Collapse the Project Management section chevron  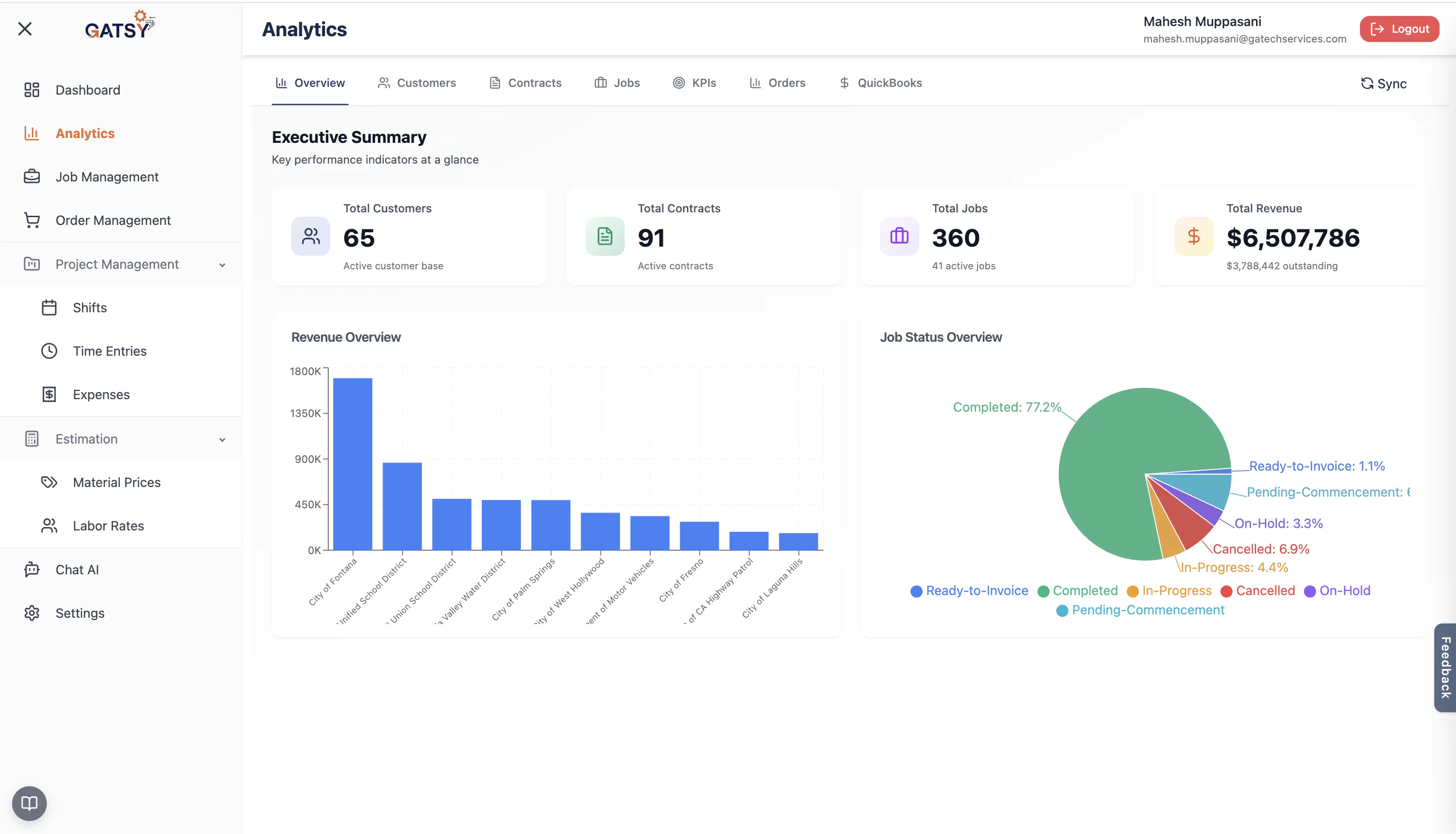tap(222, 265)
